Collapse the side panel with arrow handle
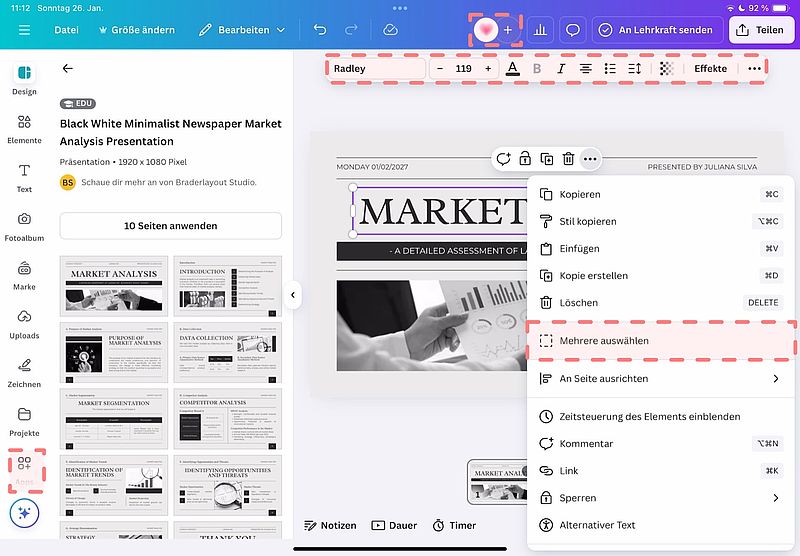This screenshot has width=800, height=556. point(294,295)
